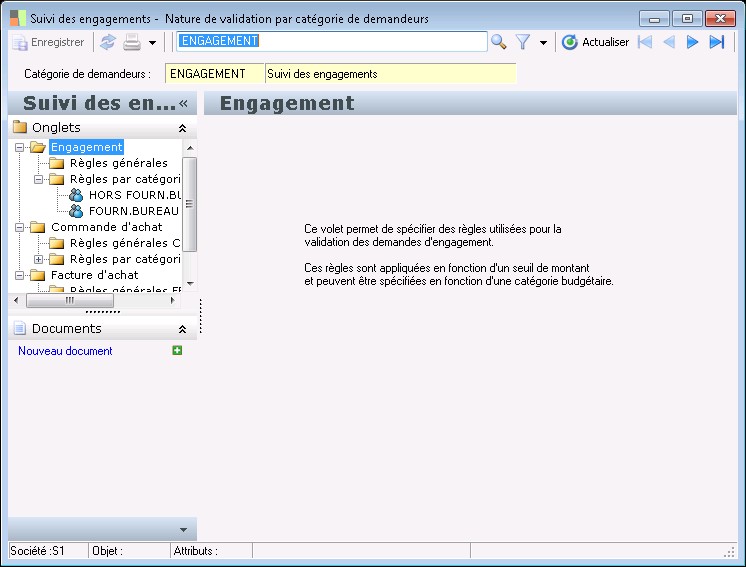Click the tree vertical scrollbar down arrow

pos(190,284)
